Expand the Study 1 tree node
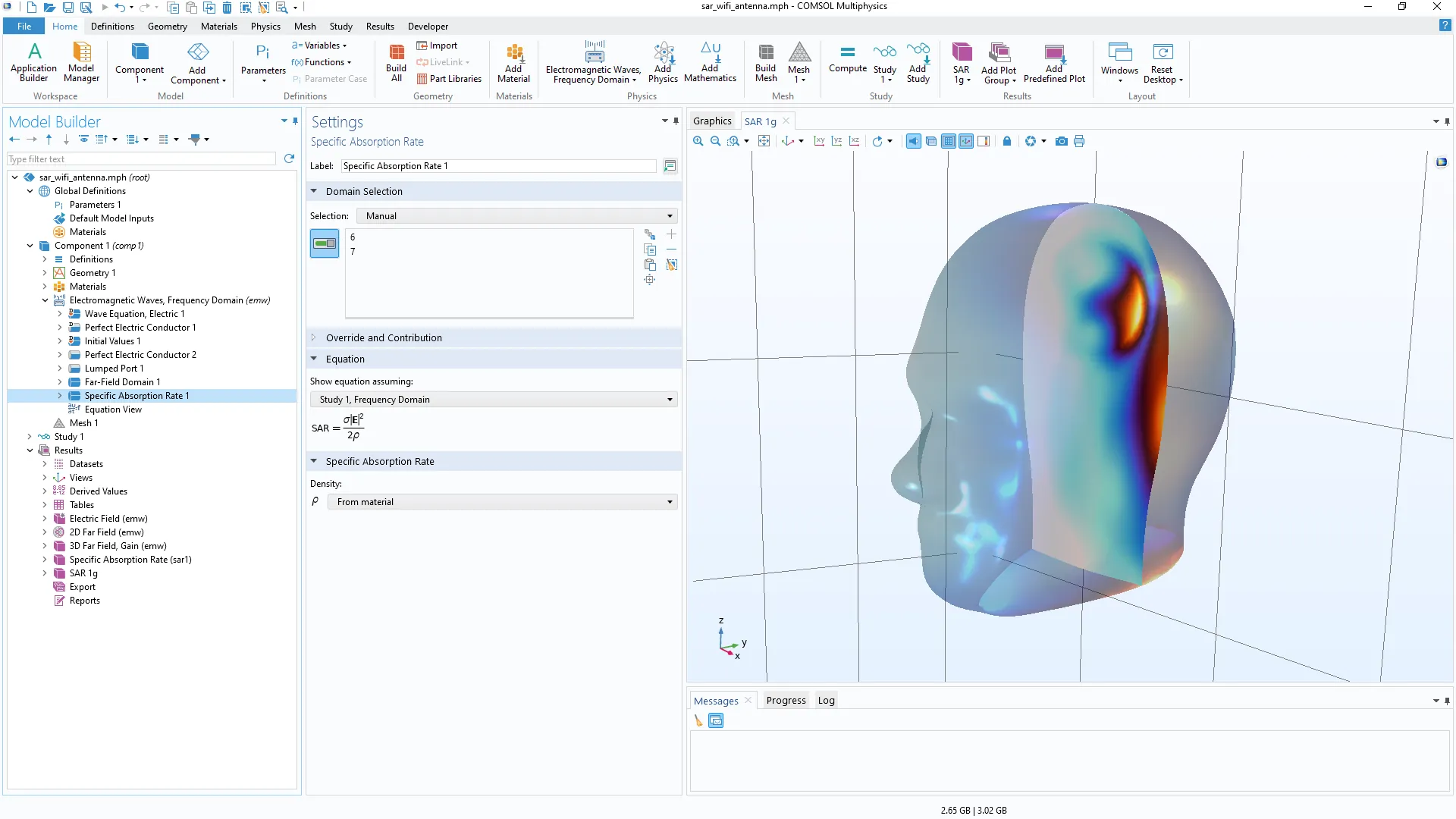Viewport: 1456px width, 819px height. pos(30,437)
